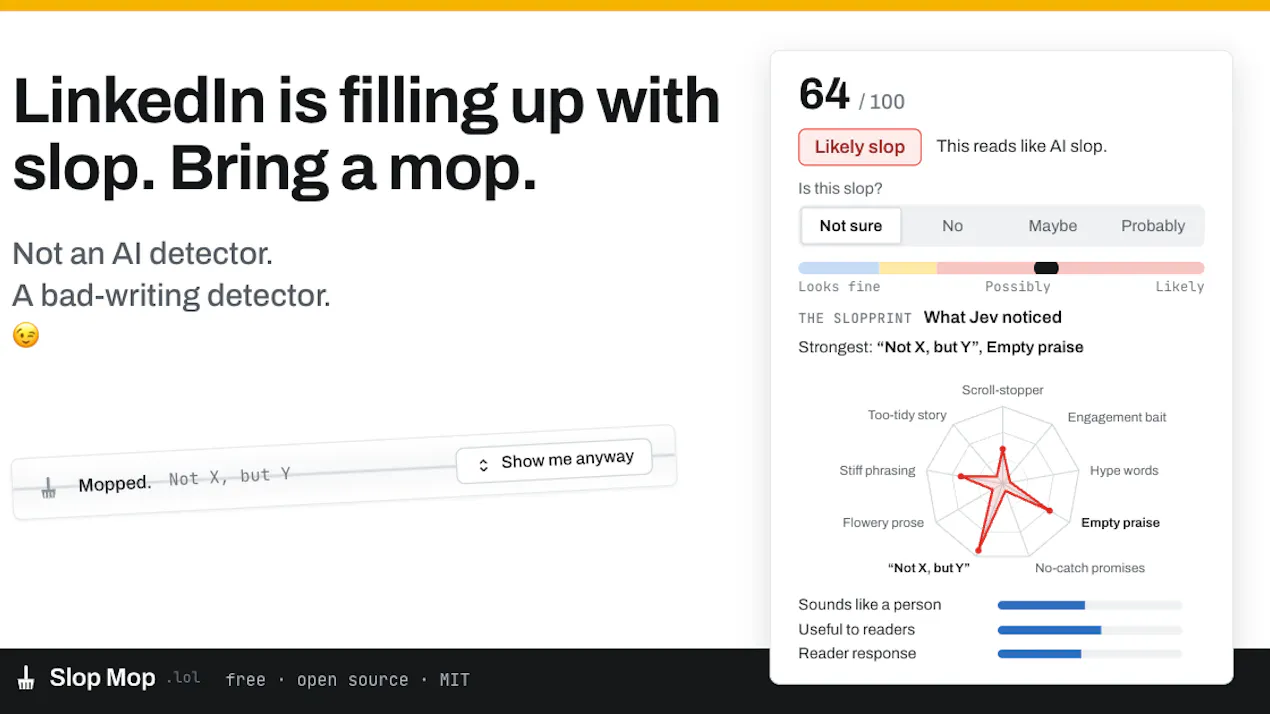The image size is (1270, 714).
Task: Click the Slop Mop logo icon in footer
Action: (x=27, y=678)
